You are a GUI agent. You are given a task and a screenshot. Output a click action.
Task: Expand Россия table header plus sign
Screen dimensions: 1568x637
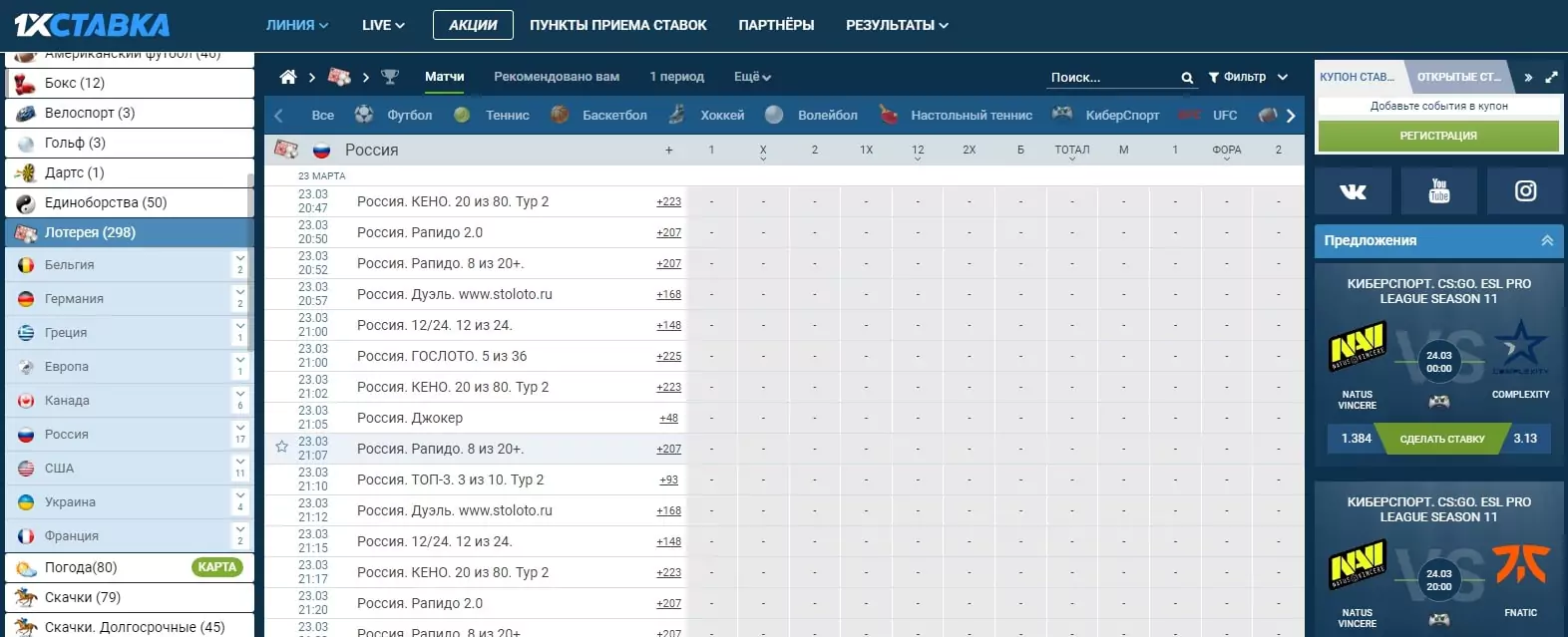(668, 150)
